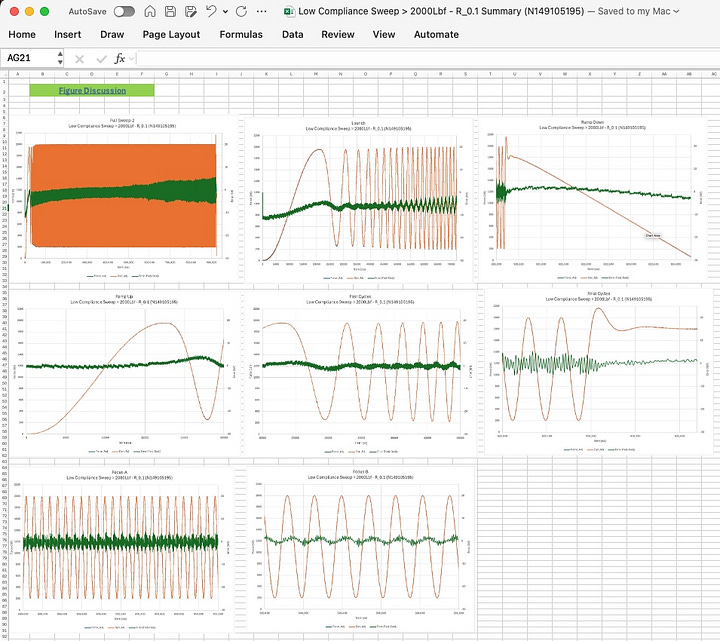The height and width of the screenshot is (641, 720).
Task: Click the select-all corner of the grid
Action: click(x=4, y=73)
